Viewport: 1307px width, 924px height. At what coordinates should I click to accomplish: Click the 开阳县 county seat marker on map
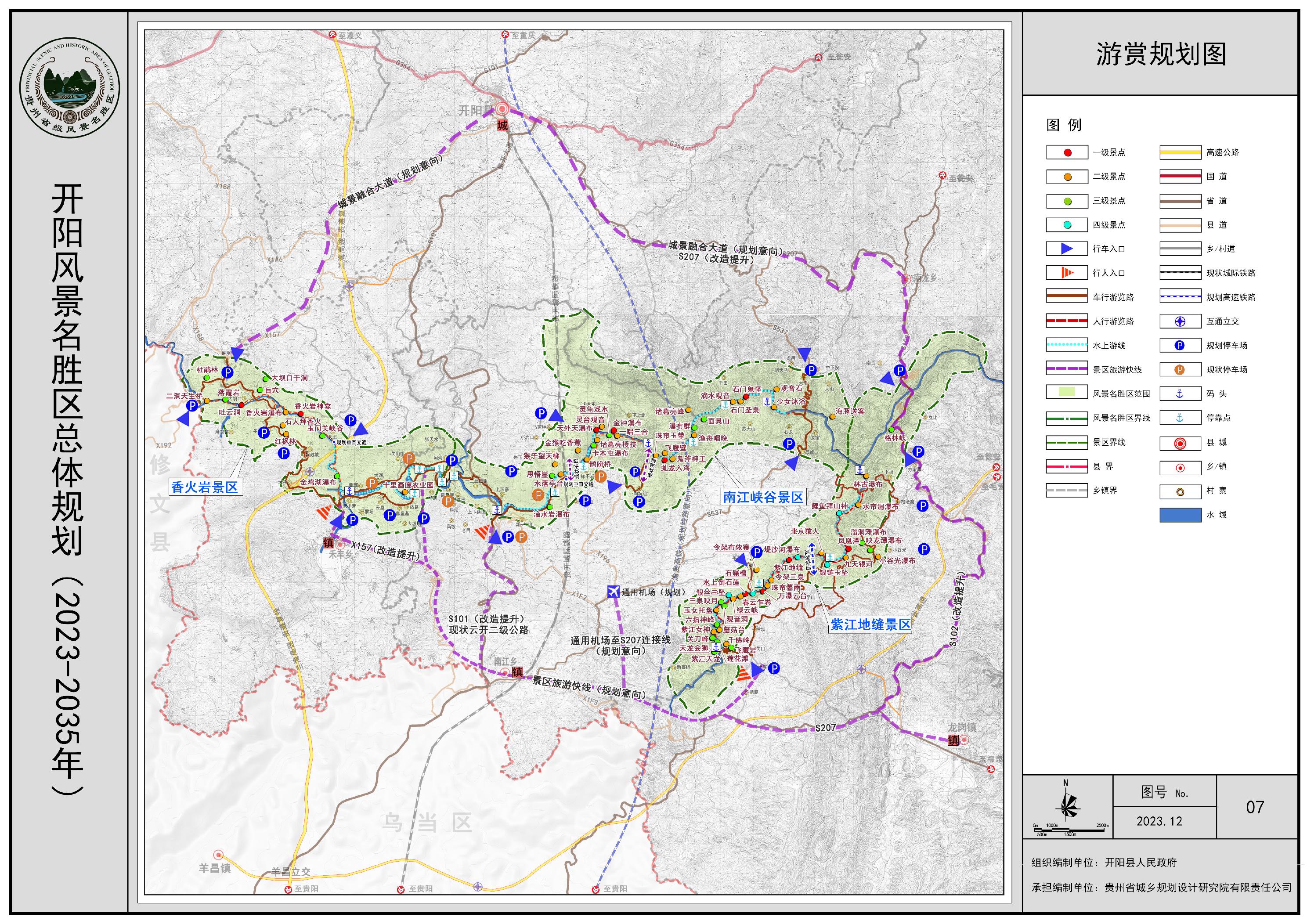pos(502,109)
